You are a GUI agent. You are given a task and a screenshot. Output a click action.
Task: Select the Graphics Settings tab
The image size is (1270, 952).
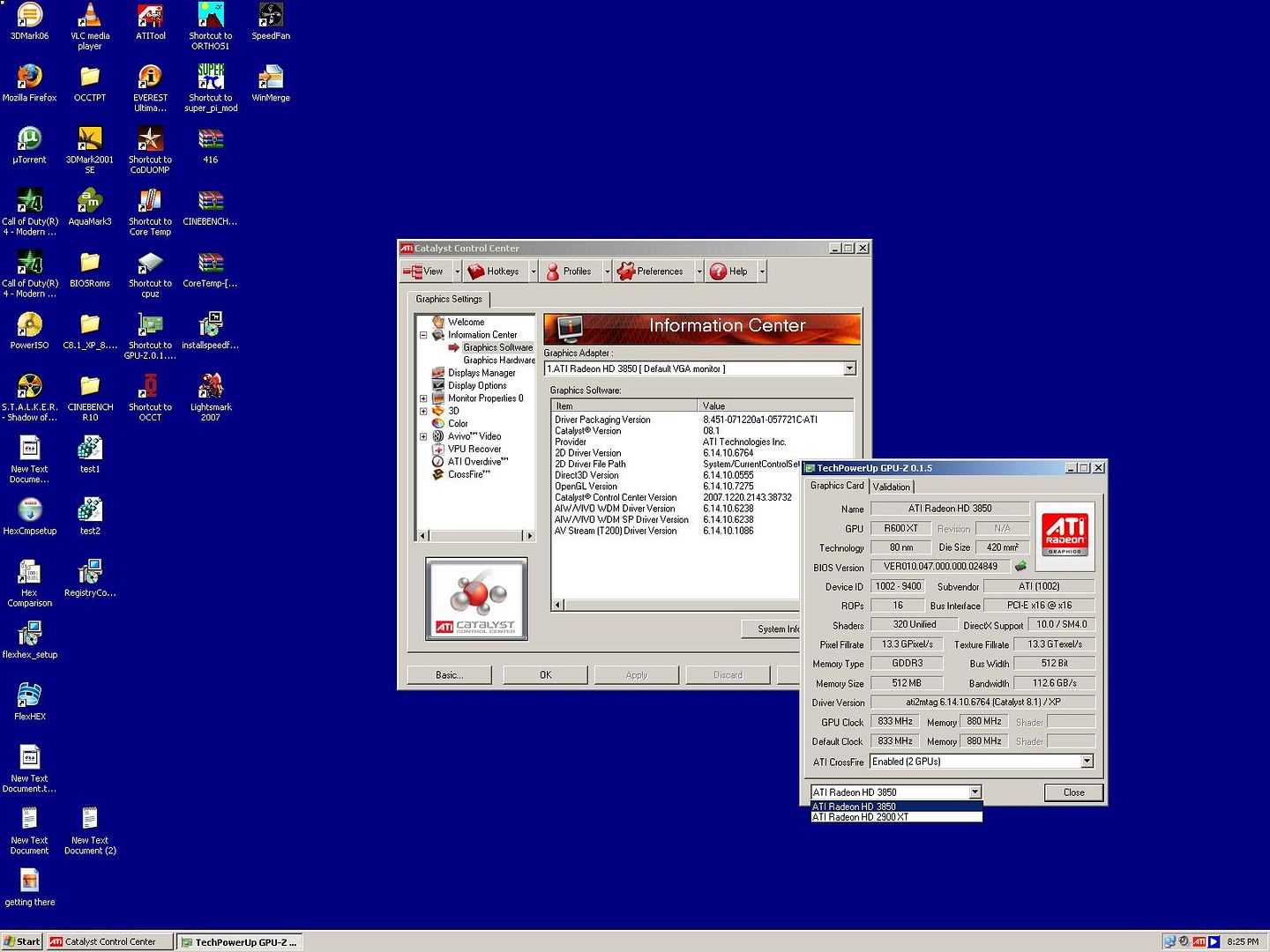(x=449, y=299)
